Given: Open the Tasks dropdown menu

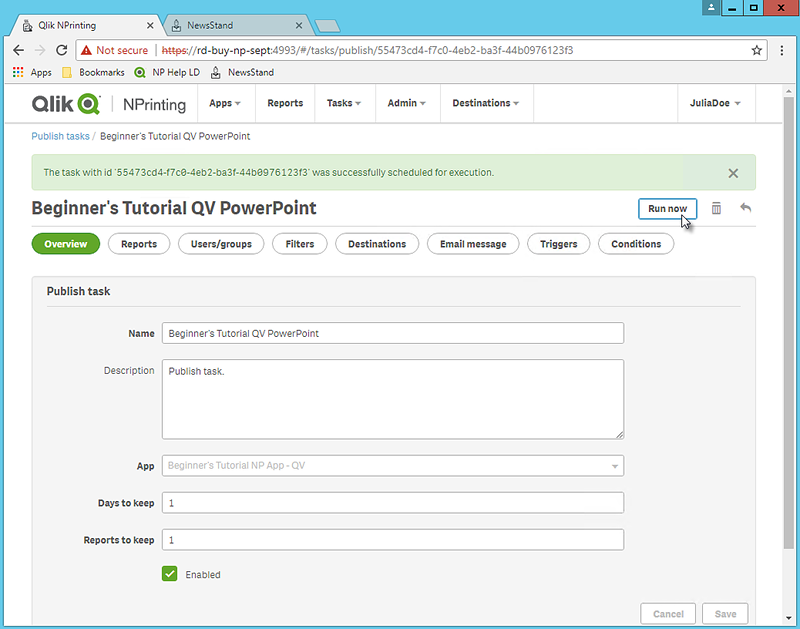Looking at the screenshot, I should point(344,103).
